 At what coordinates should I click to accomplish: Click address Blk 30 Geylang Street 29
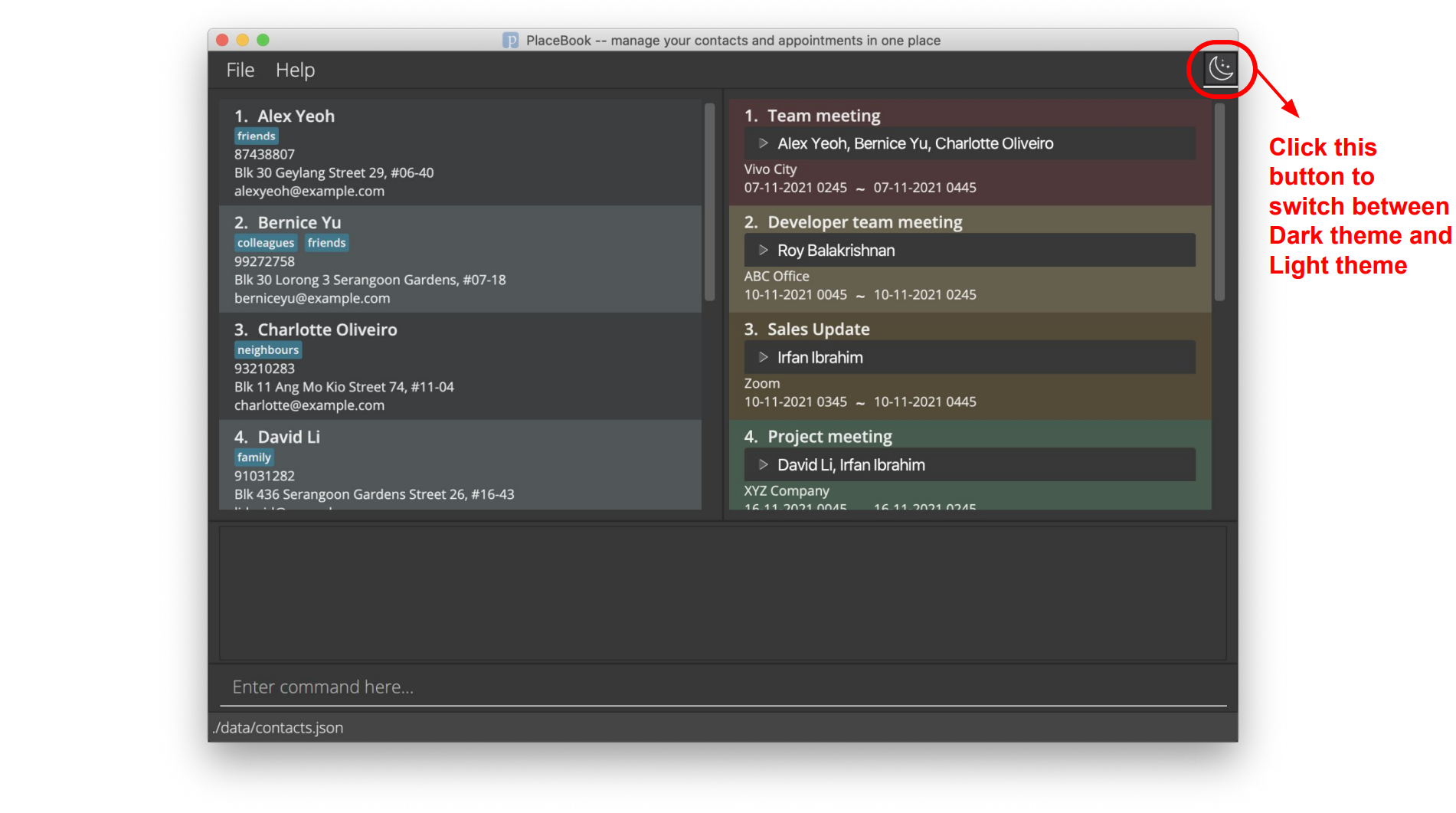tap(334, 173)
